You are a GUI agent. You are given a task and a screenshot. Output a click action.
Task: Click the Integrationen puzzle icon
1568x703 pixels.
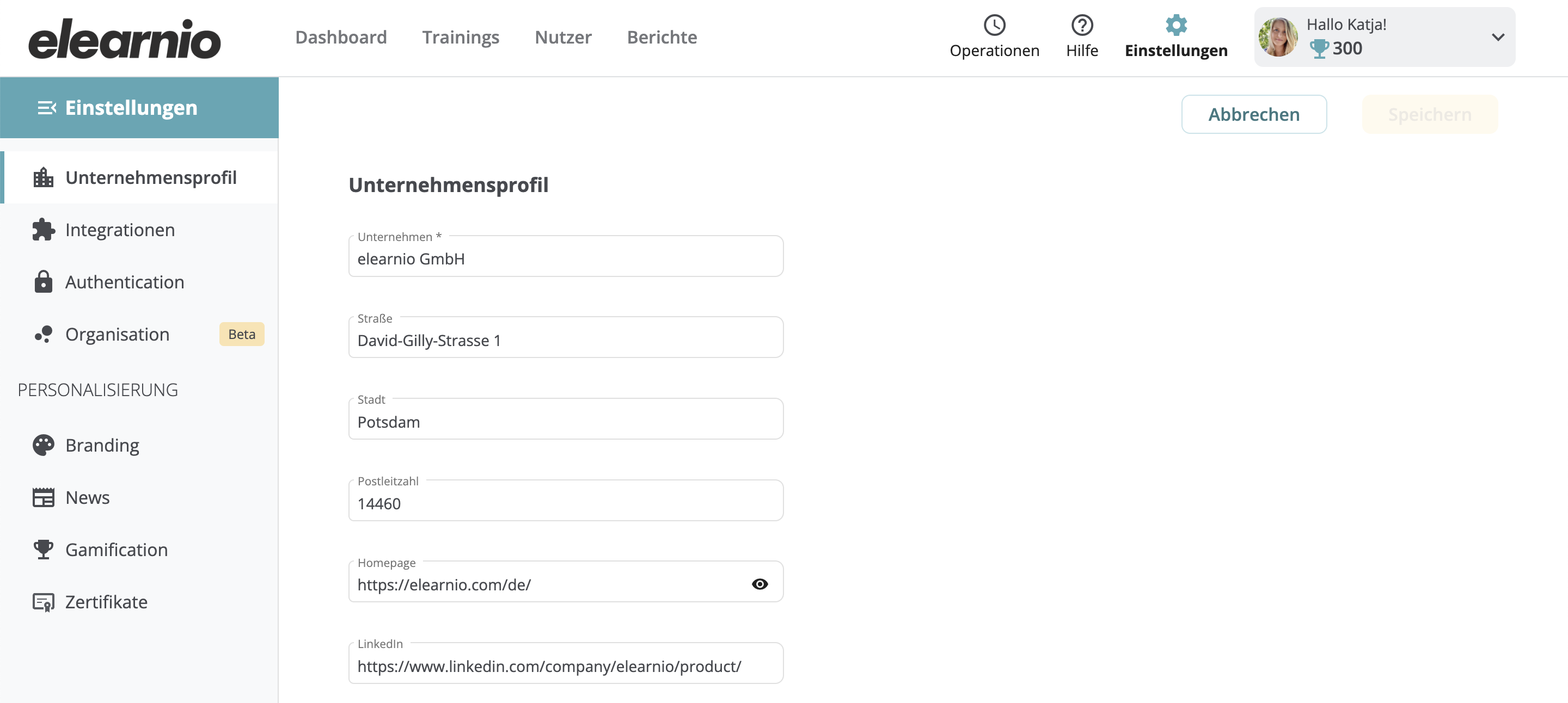(43, 230)
